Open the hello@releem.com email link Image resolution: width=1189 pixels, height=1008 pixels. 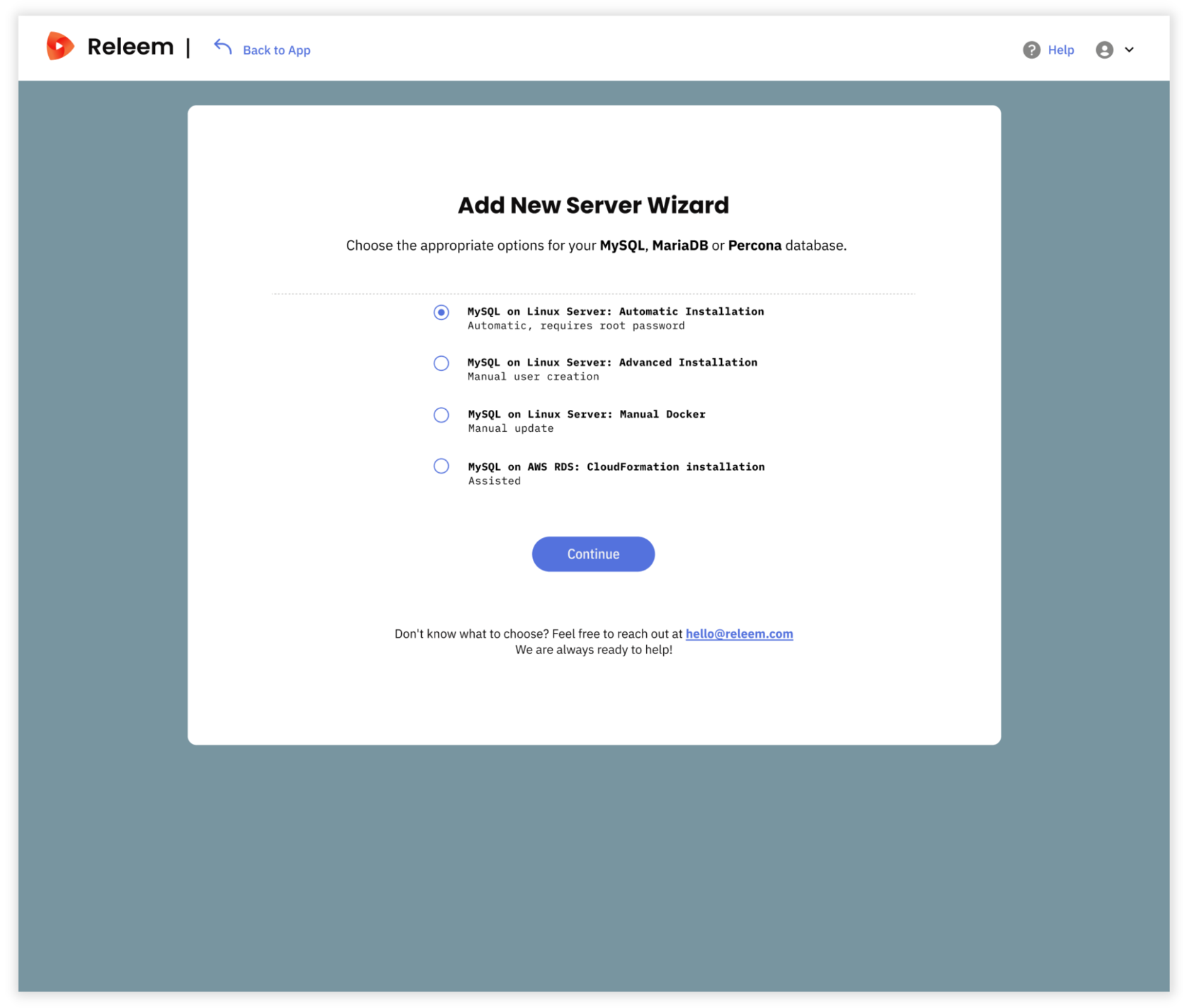pyautogui.click(x=739, y=634)
